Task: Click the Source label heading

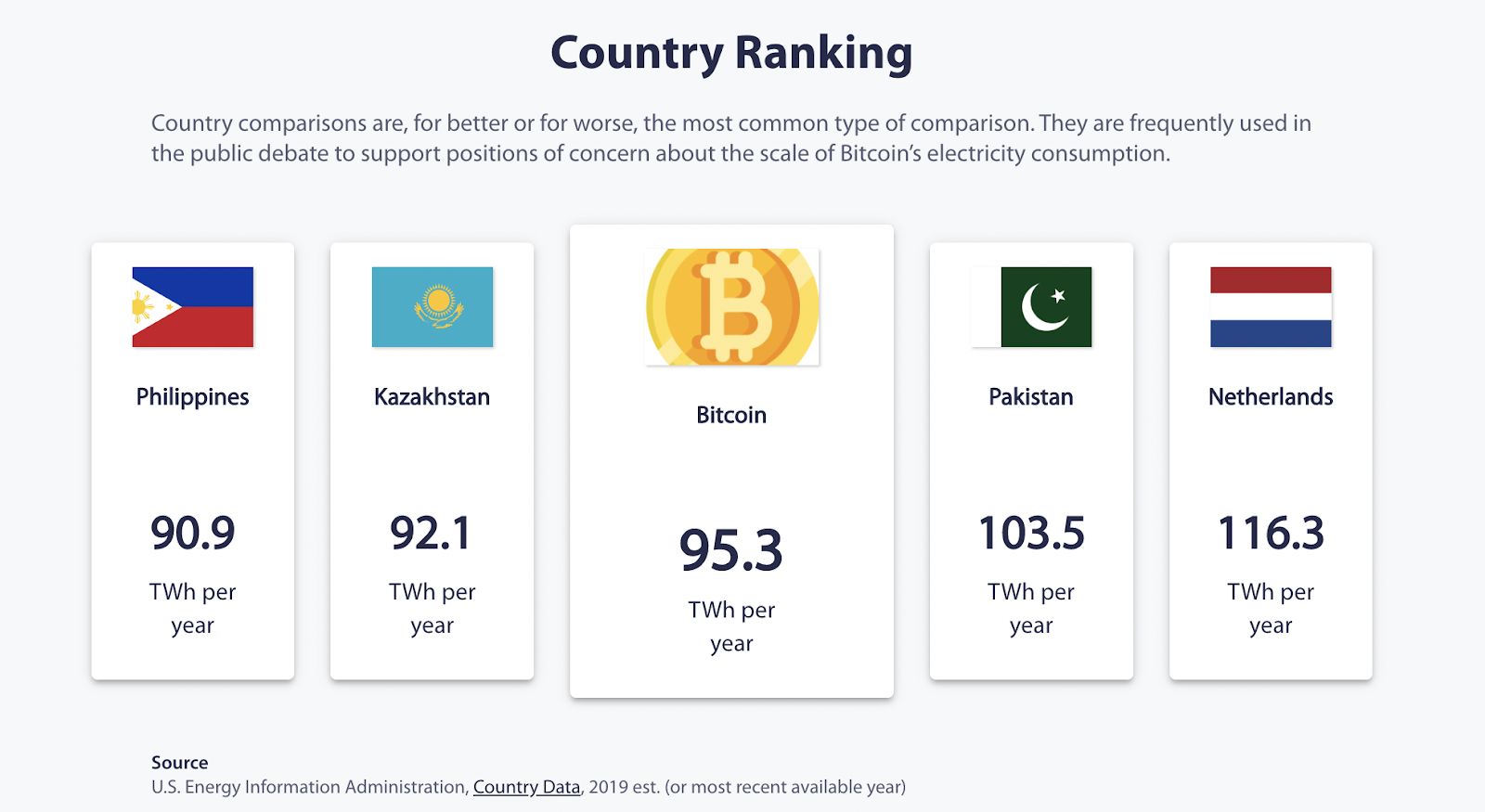Action: click(180, 763)
